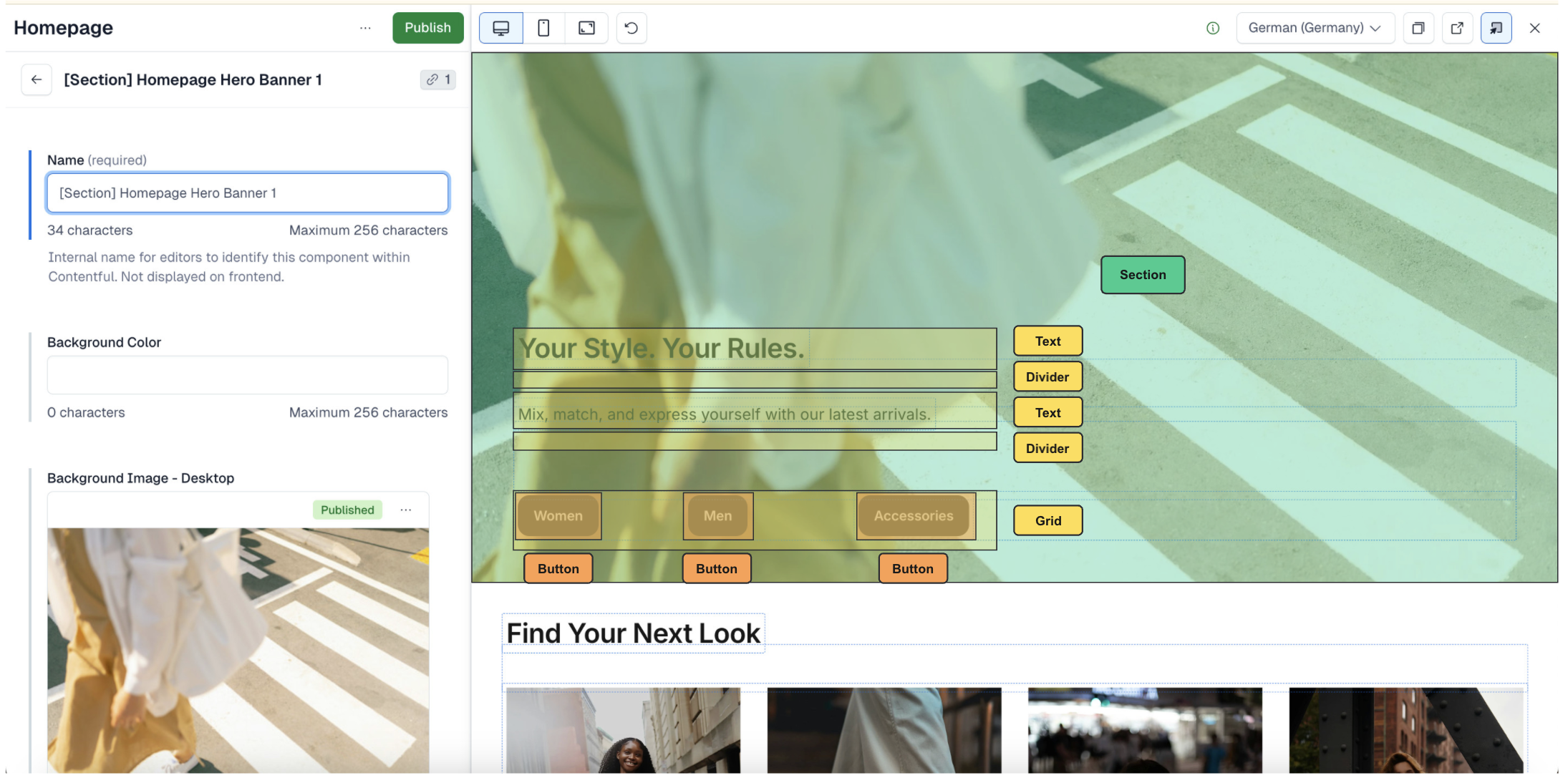The width and height of the screenshot is (1568, 783).
Task: Toggle the element inspector highlight icon
Action: (1496, 28)
